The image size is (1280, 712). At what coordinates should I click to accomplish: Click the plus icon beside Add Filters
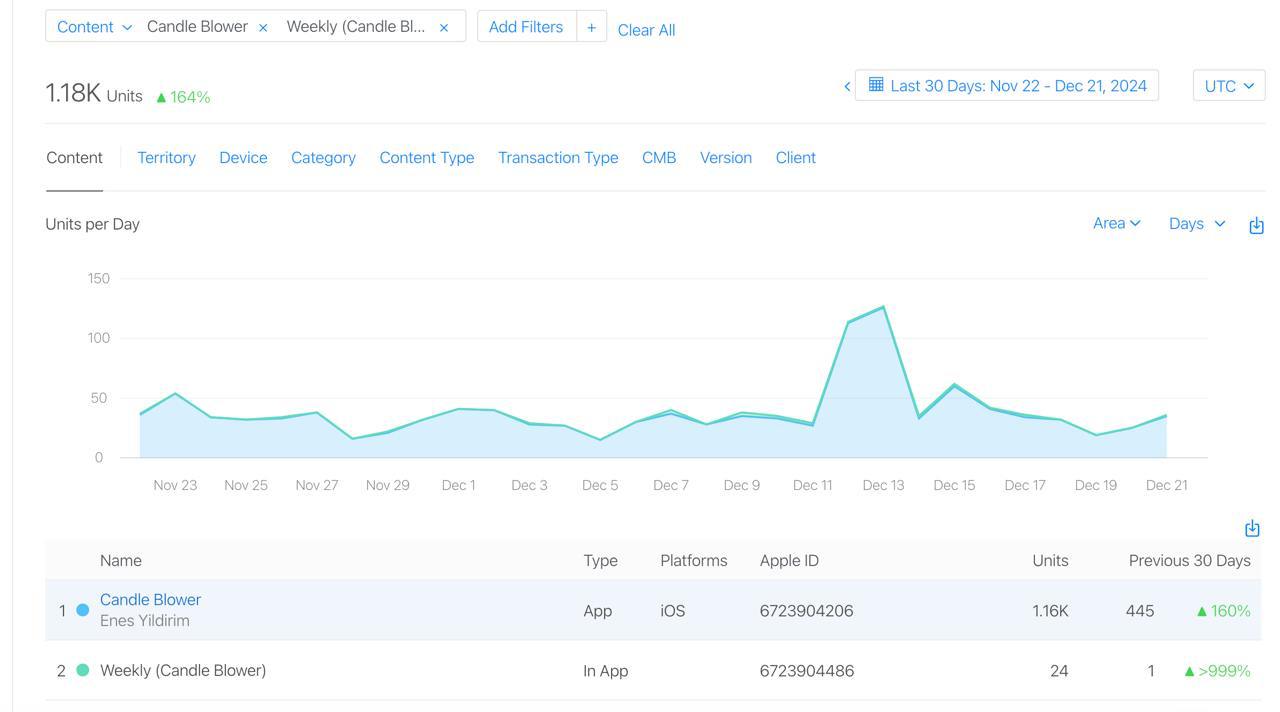click(x=591, y=27)
